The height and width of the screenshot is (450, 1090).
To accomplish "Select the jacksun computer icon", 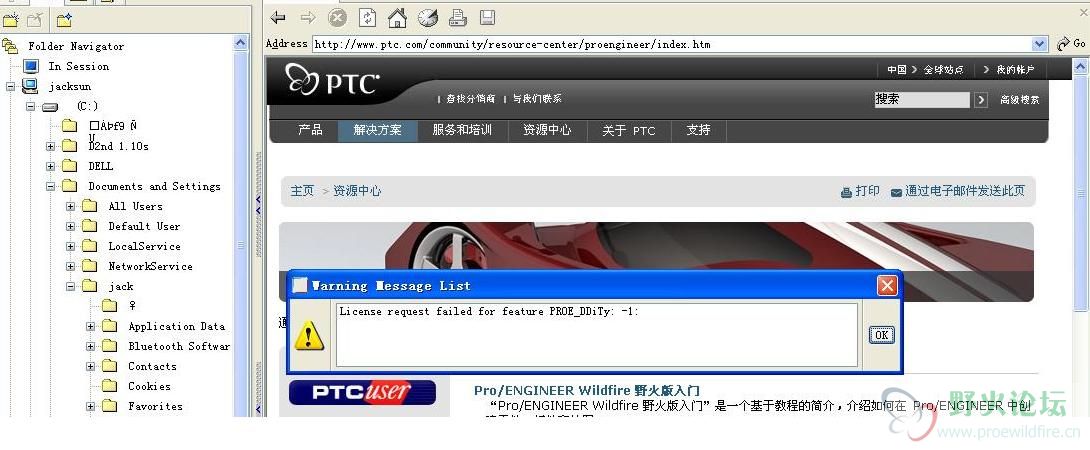I will (x=30, y=86).
